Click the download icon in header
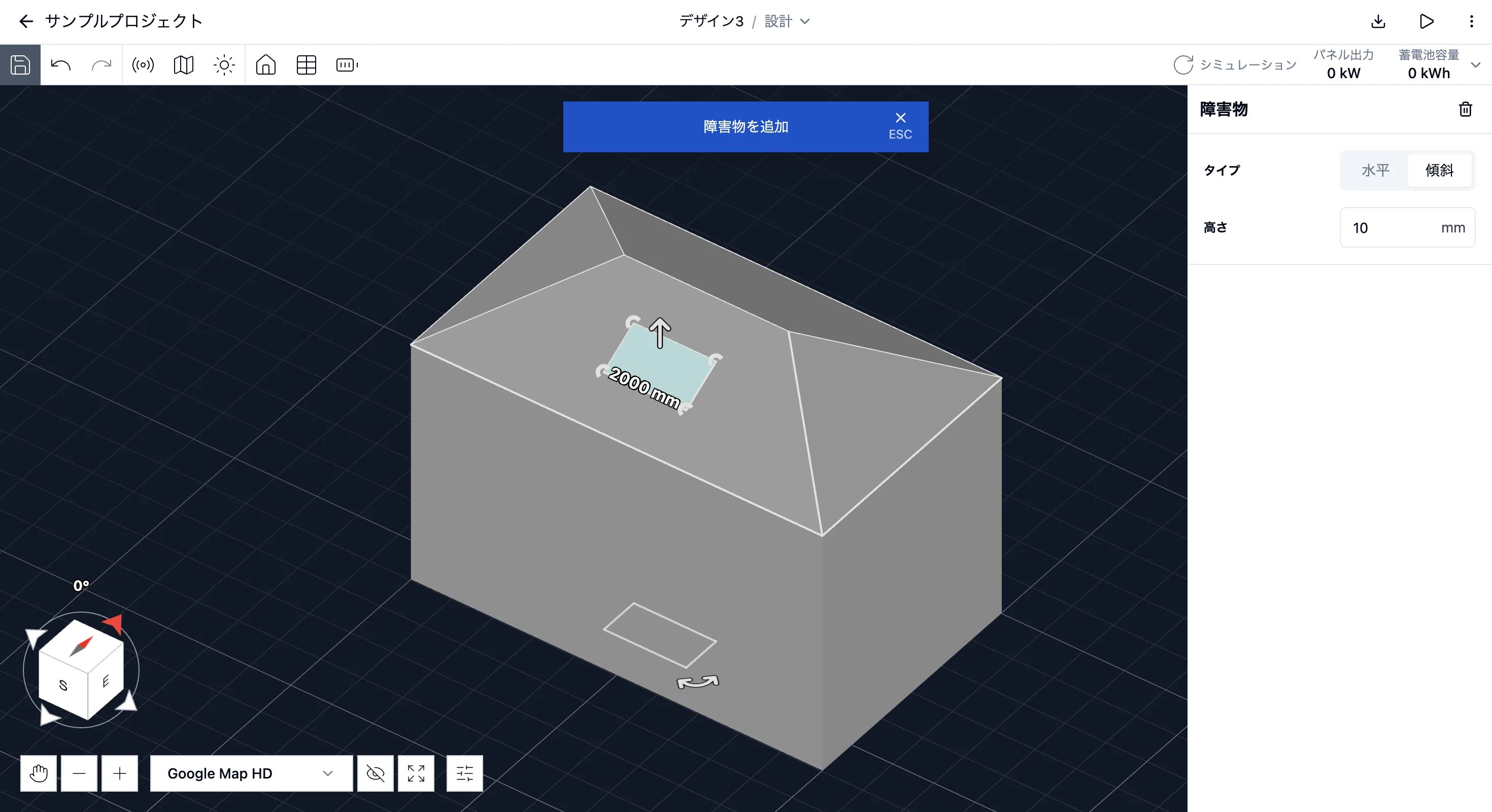This screenshot has width=1492, height=812. pyautogui.click(x=1378, y=21)
